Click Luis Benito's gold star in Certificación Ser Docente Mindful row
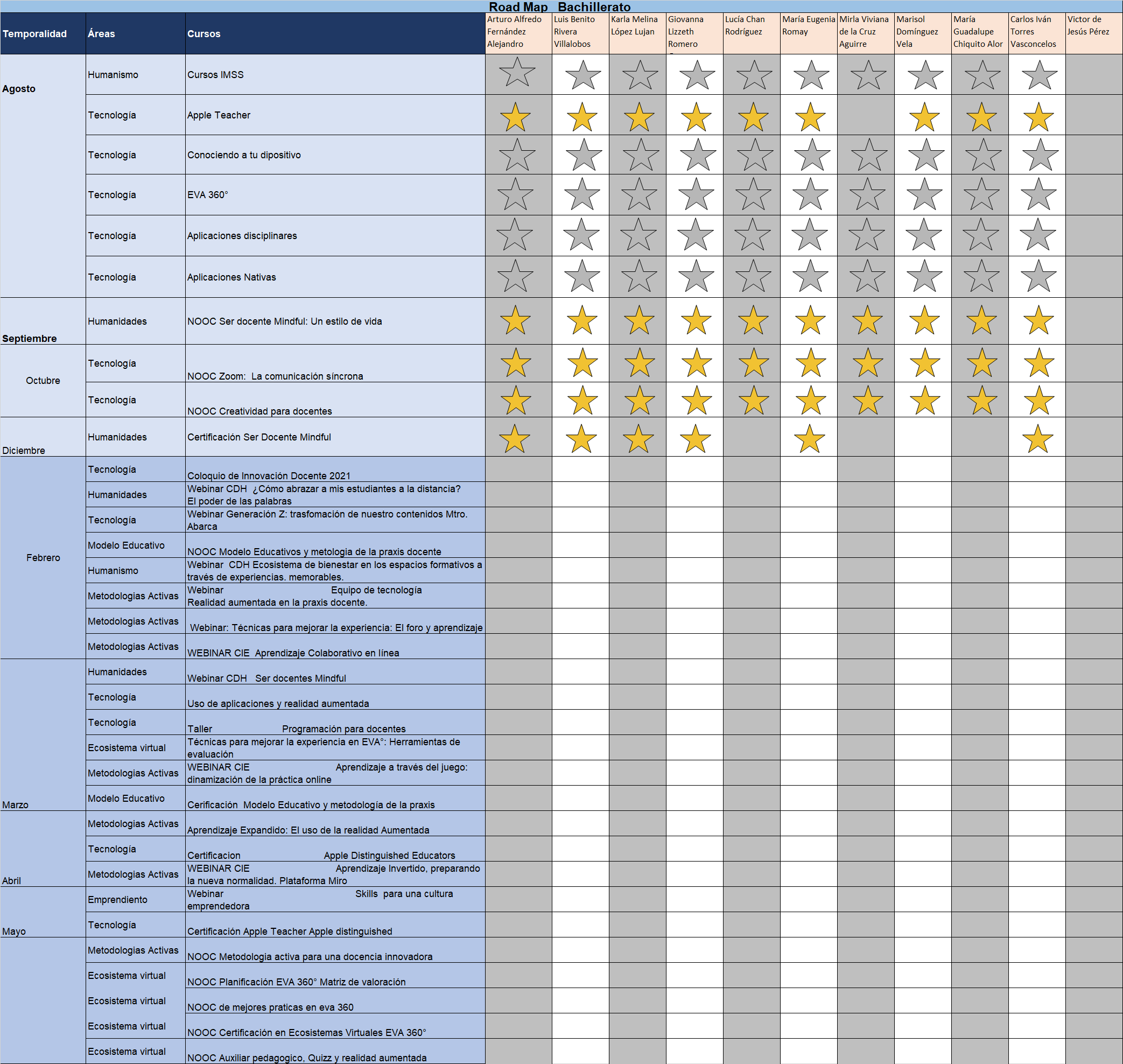This screenshot has height=1064, width=1123. tap(581, 438)
